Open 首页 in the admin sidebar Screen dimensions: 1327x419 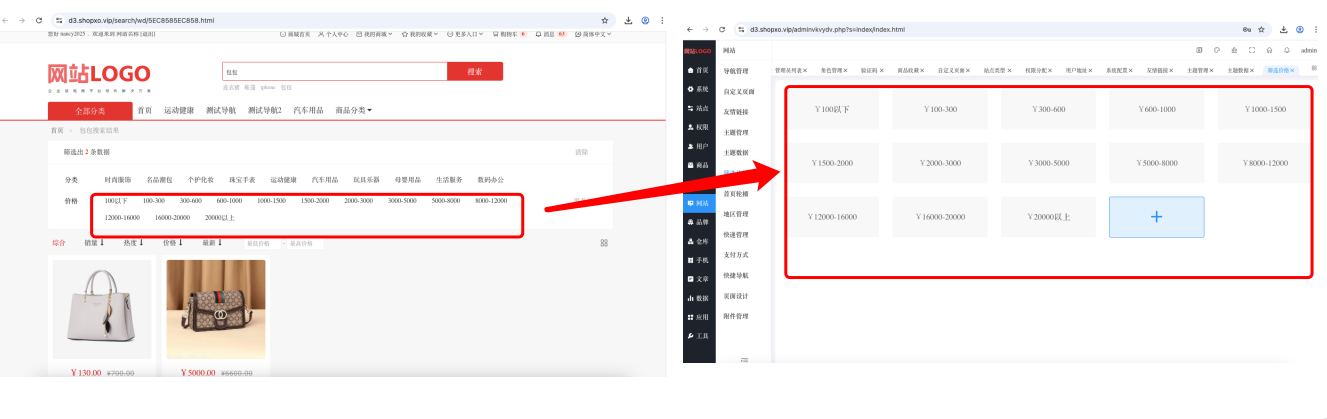(x=698, y=71)
